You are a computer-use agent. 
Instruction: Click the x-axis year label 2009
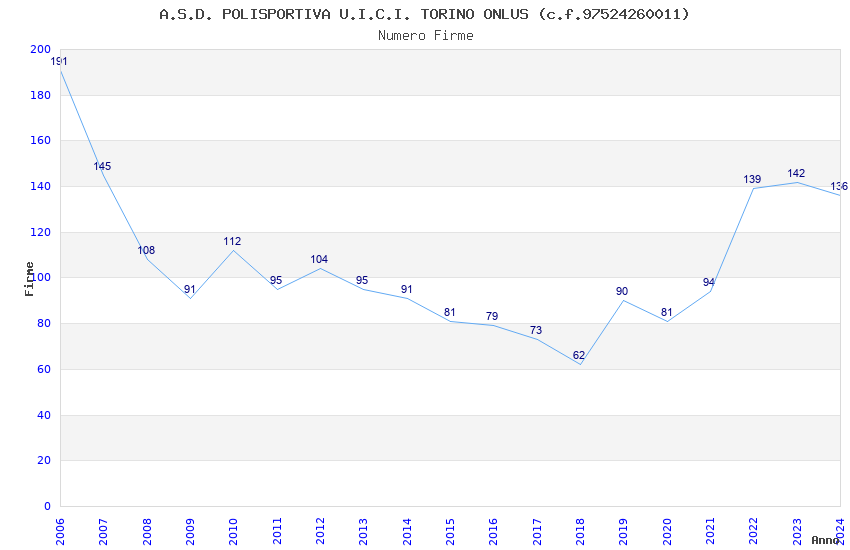pos(190,532)
